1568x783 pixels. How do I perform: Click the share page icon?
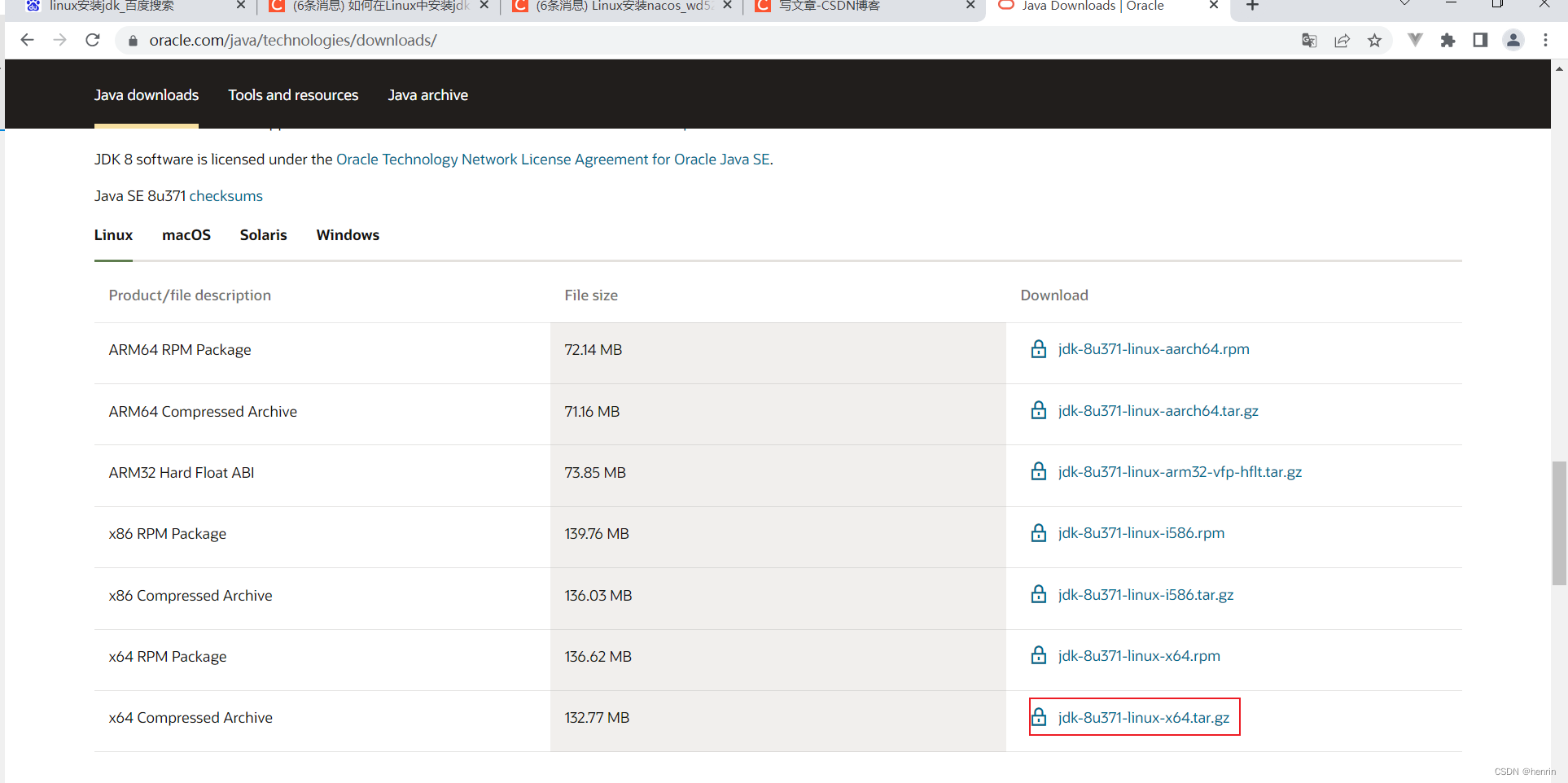tap(1342, 41)
